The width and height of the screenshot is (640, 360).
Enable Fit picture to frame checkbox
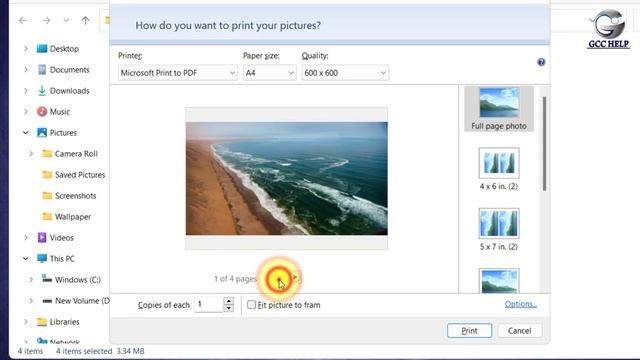[x=251, y=304]
